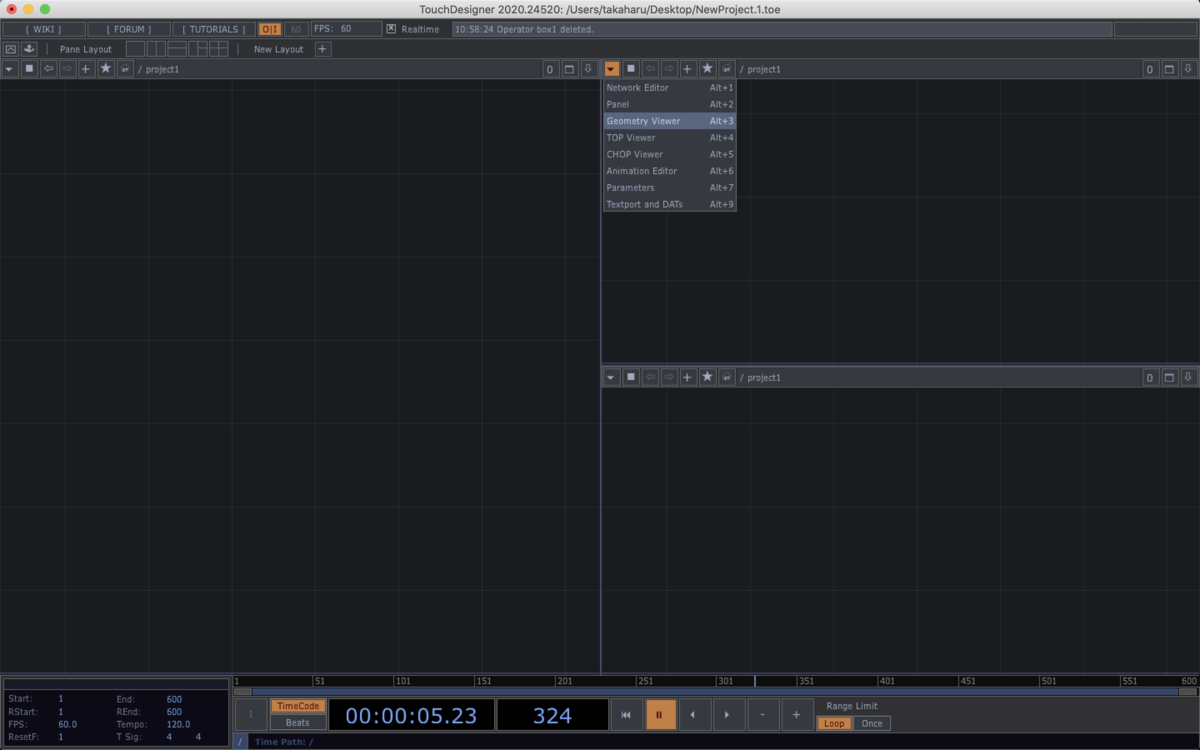
Task: Open the WIKI link
Action: pyautogui.click(x=42, y=29)
